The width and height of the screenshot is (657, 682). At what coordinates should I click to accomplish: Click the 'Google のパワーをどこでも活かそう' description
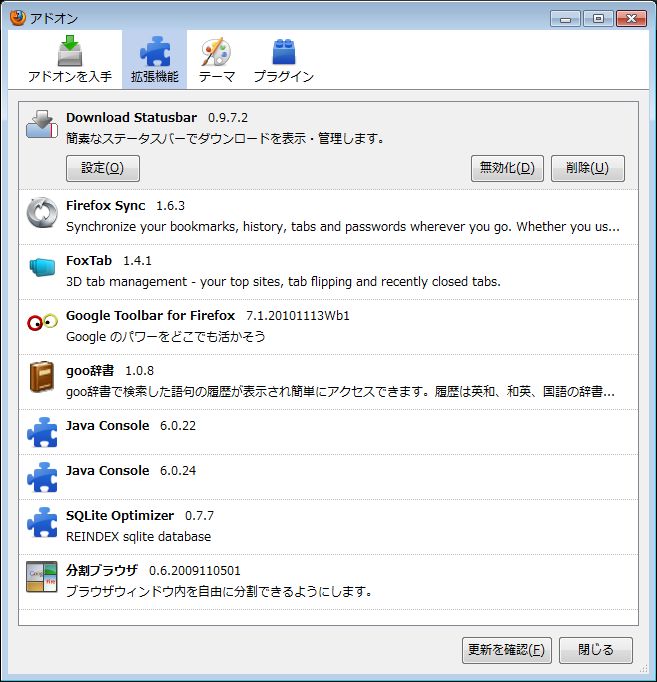click(x=166, y=337)
